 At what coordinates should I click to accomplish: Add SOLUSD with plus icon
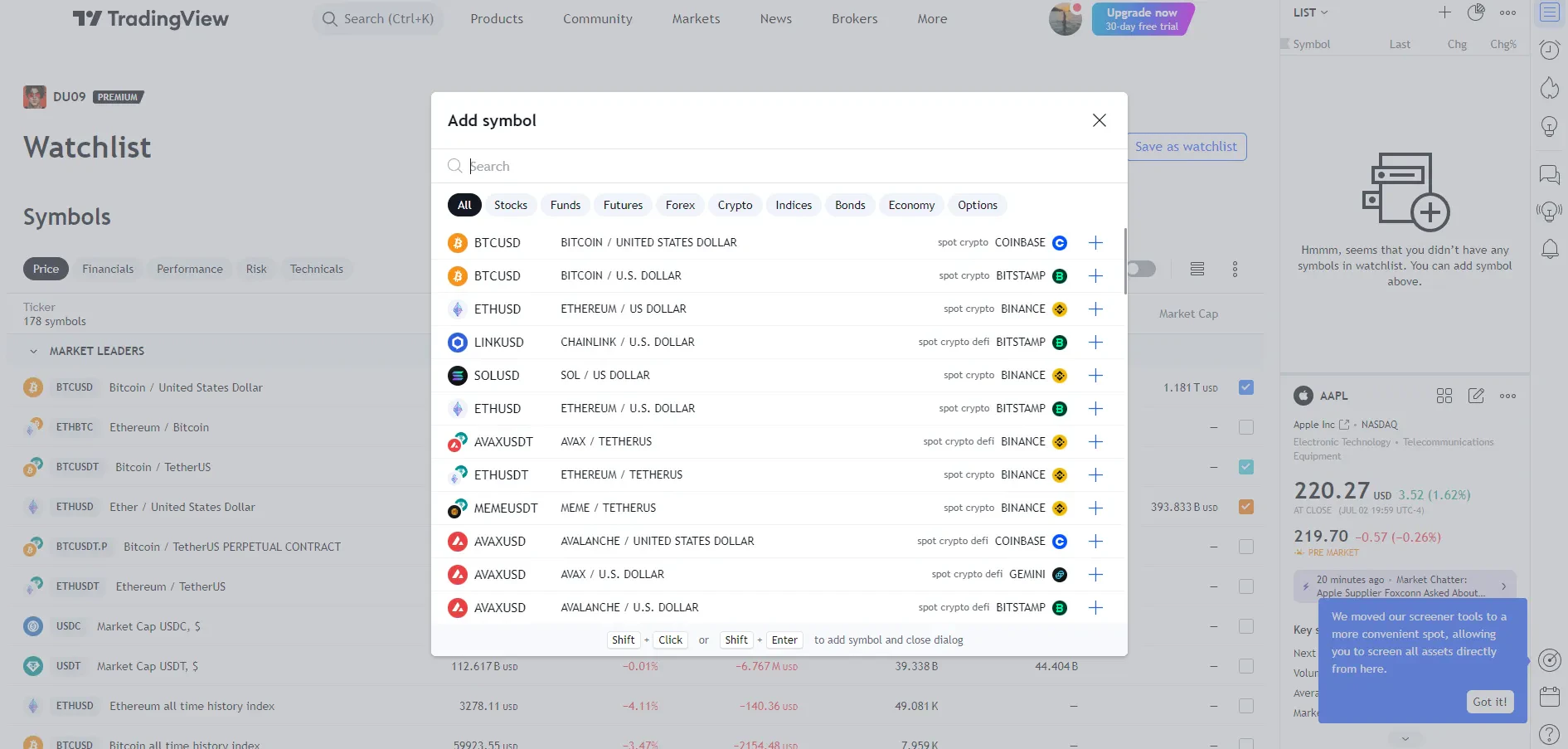pos(1095,375)
